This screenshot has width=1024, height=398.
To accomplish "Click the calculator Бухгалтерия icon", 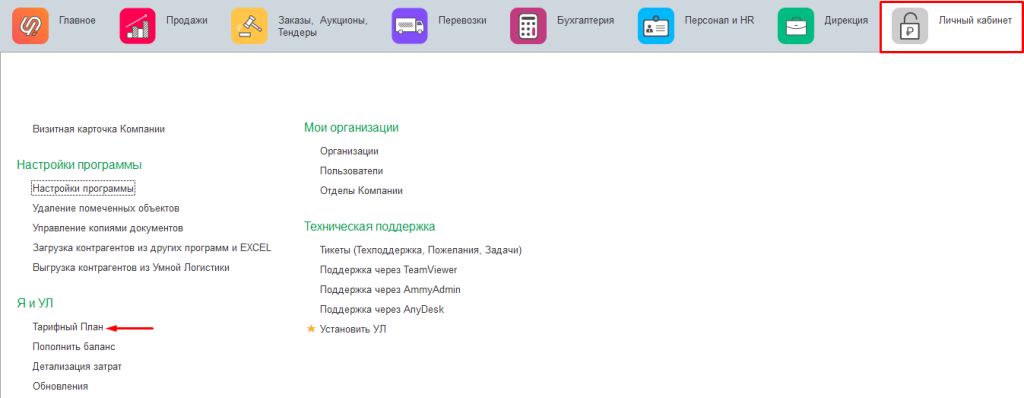I will tap(528, 26).
